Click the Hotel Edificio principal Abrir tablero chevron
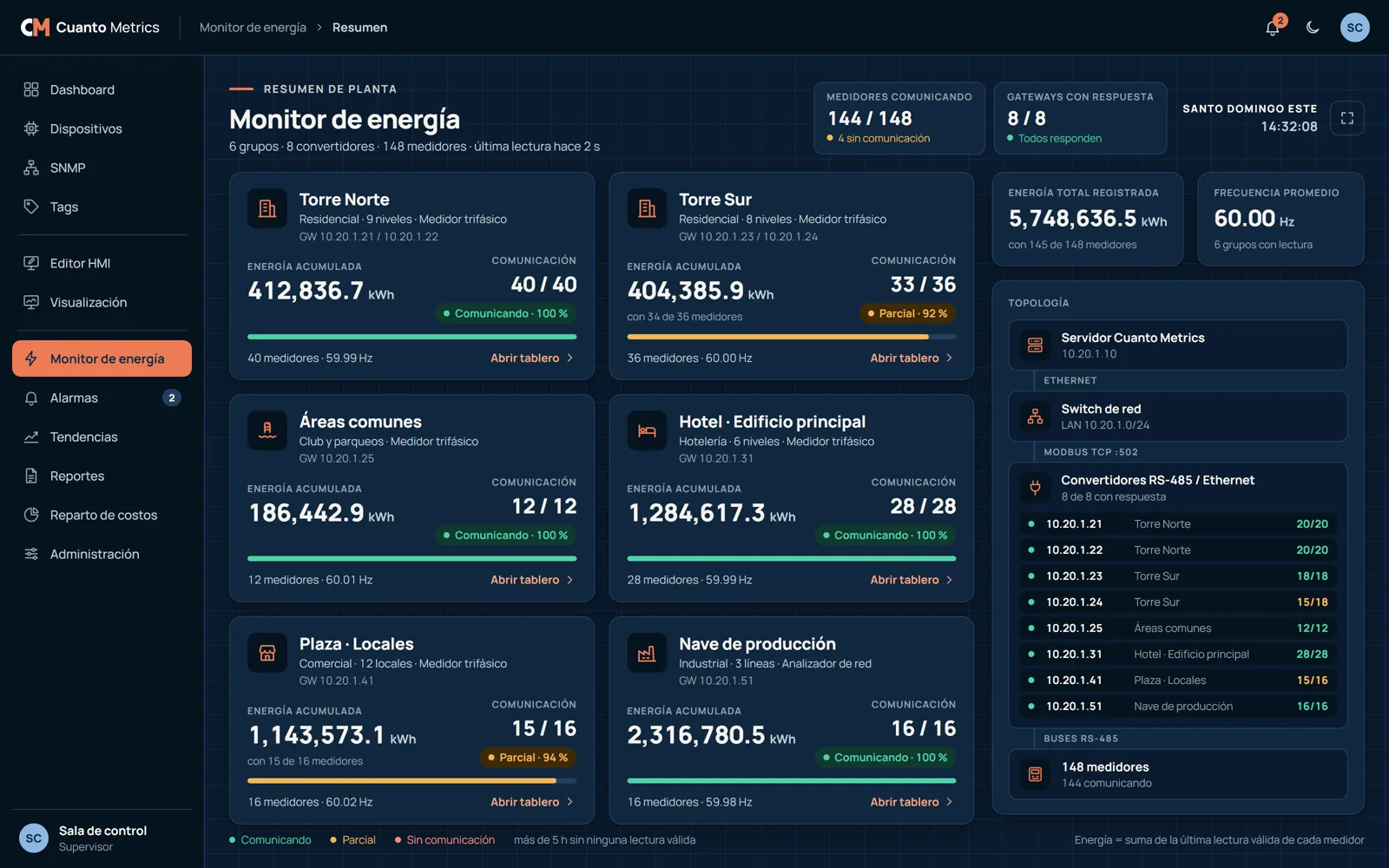The image size is (1389, 868). coord(949,580)
